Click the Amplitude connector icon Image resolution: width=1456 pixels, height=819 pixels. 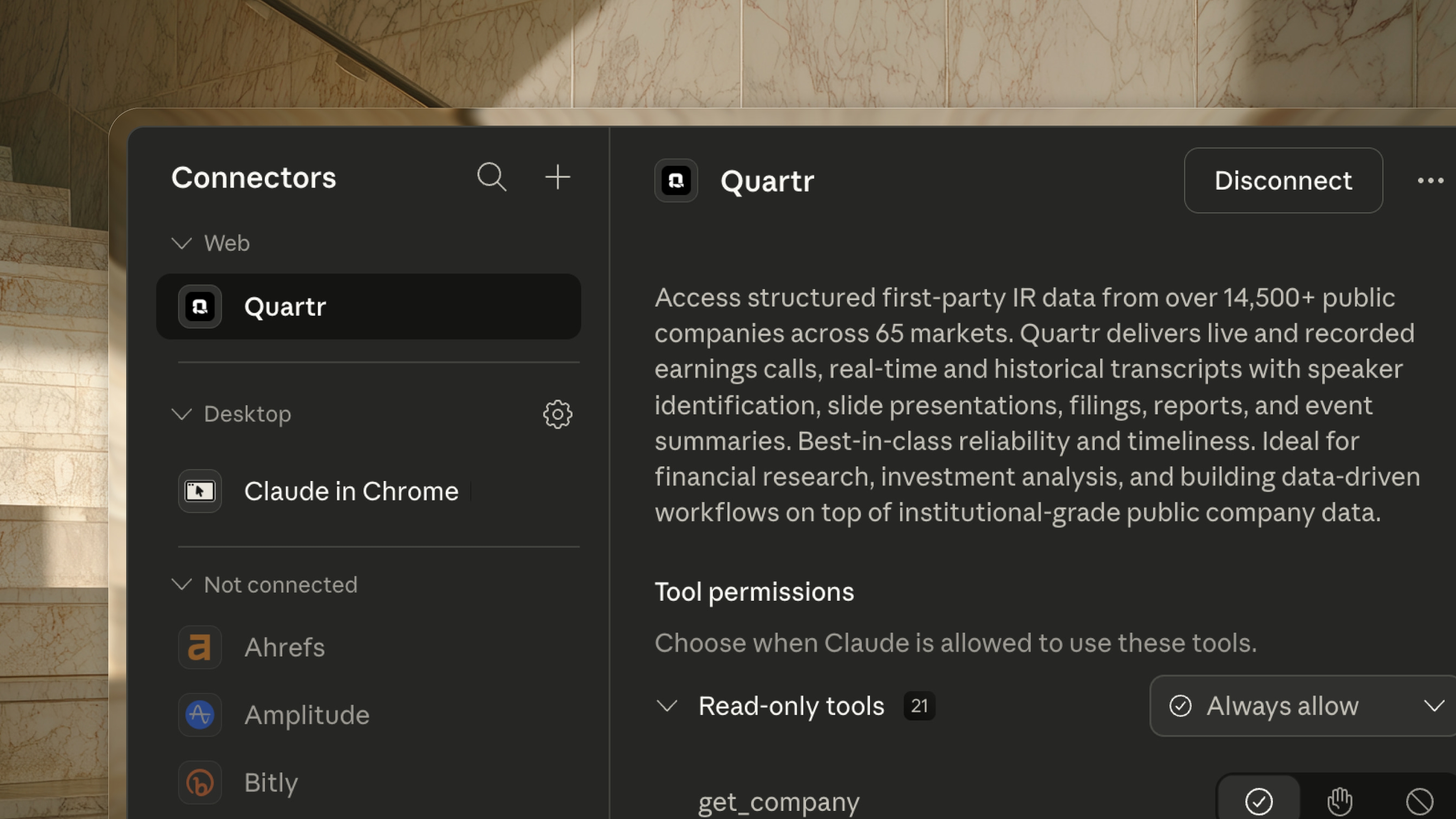(x=199, y=715)
